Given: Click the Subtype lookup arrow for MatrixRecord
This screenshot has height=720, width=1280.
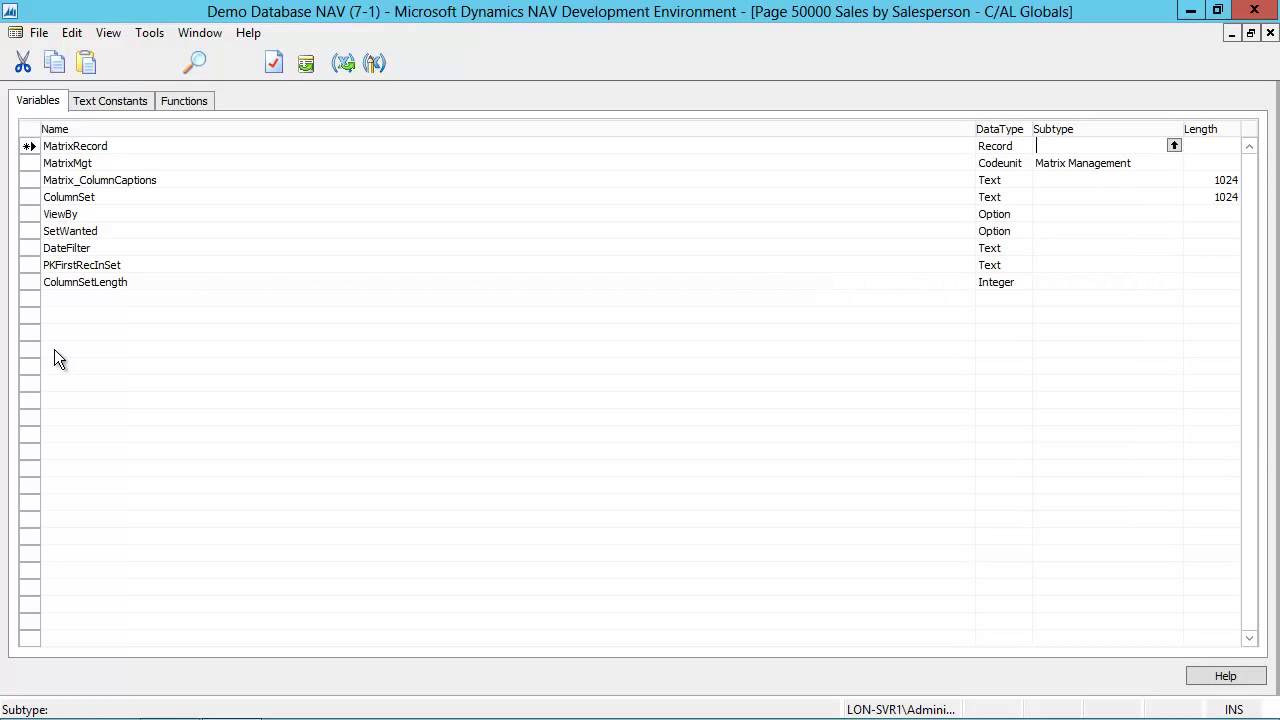Looking at the screenshot, I should point(1174,146).
